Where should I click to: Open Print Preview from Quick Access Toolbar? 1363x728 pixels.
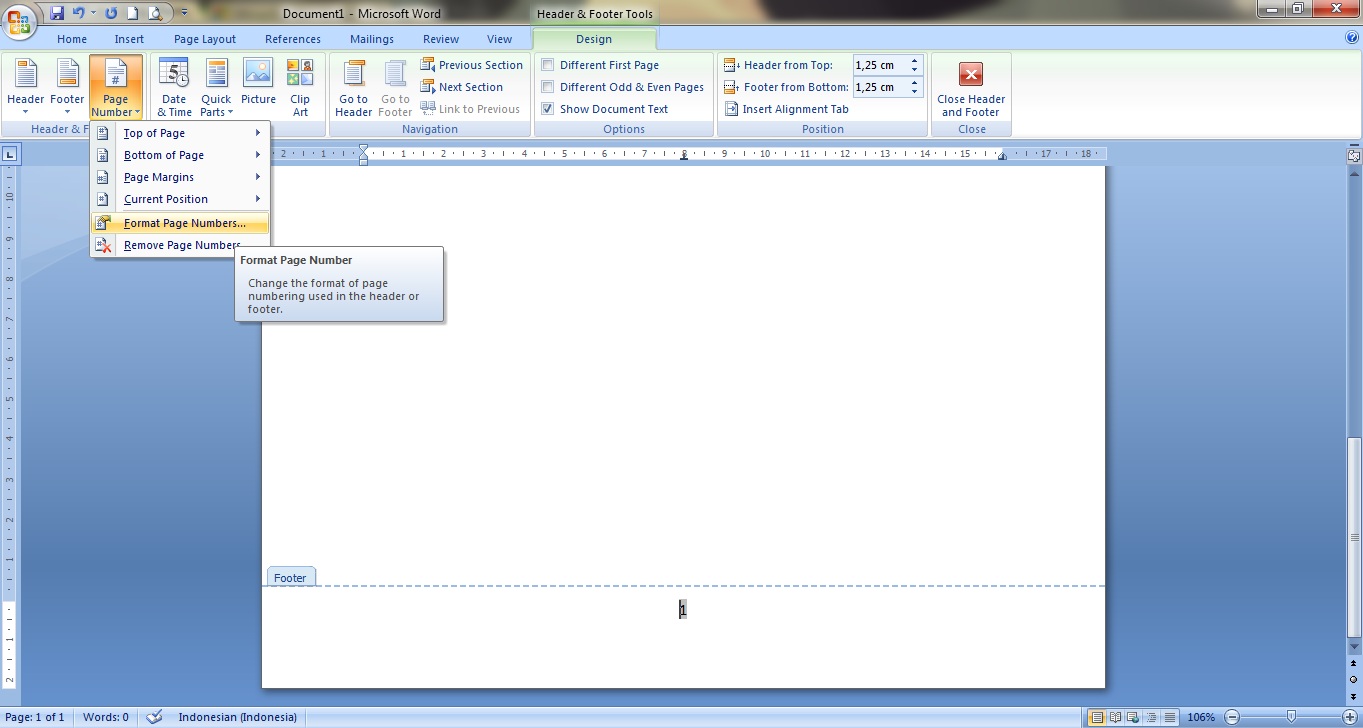point(154,13)
